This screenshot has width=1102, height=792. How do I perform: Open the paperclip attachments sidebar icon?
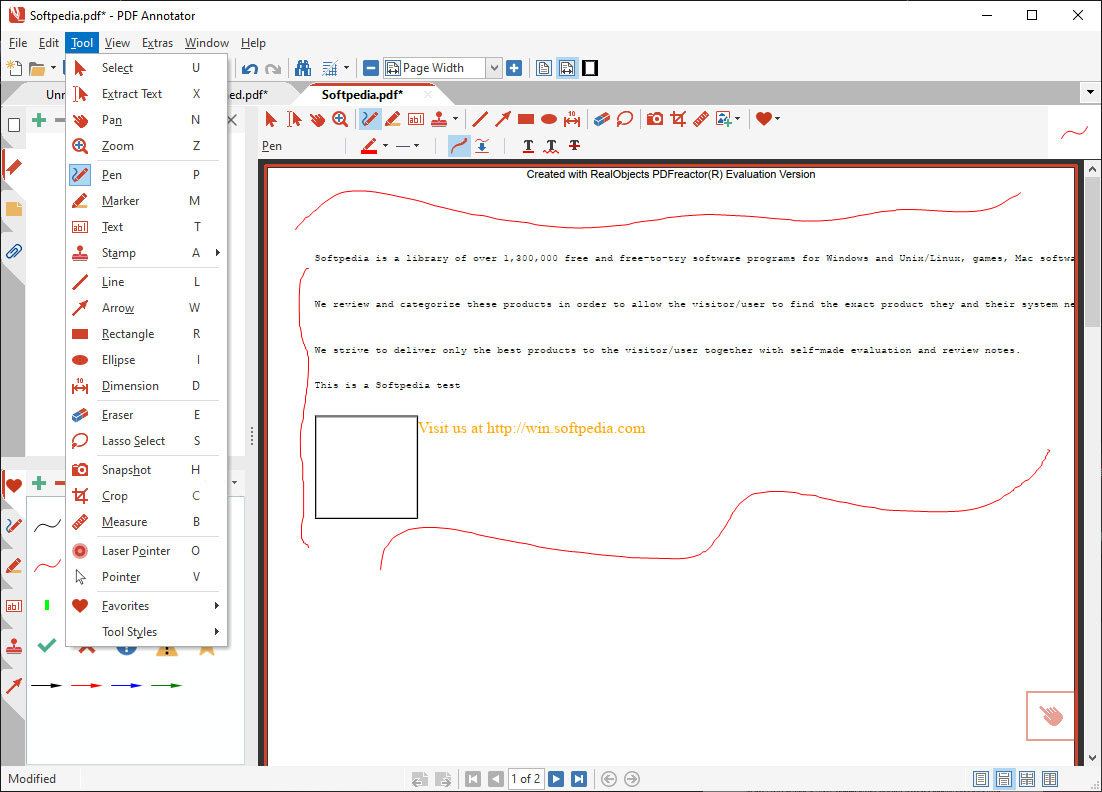[13, 251]
